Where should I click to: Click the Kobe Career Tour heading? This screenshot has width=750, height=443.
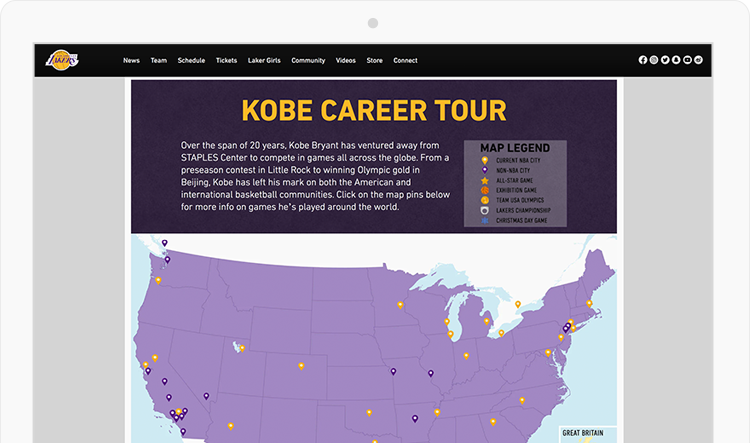tap(374, 111)
